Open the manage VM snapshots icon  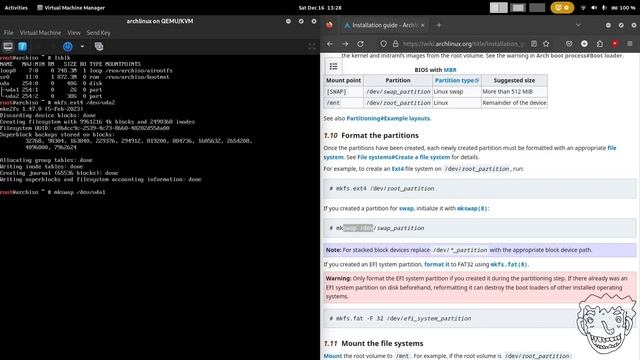pyautogui.click(x=99, y=47)
